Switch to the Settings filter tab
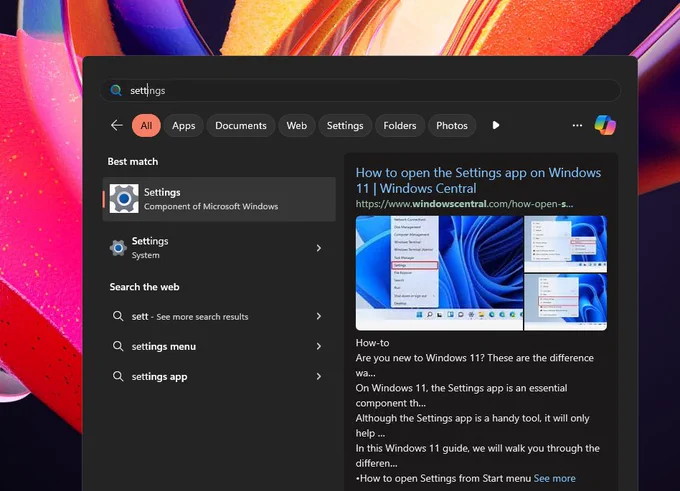The height and width of the screenshot is (491, 680). point(345,125)
